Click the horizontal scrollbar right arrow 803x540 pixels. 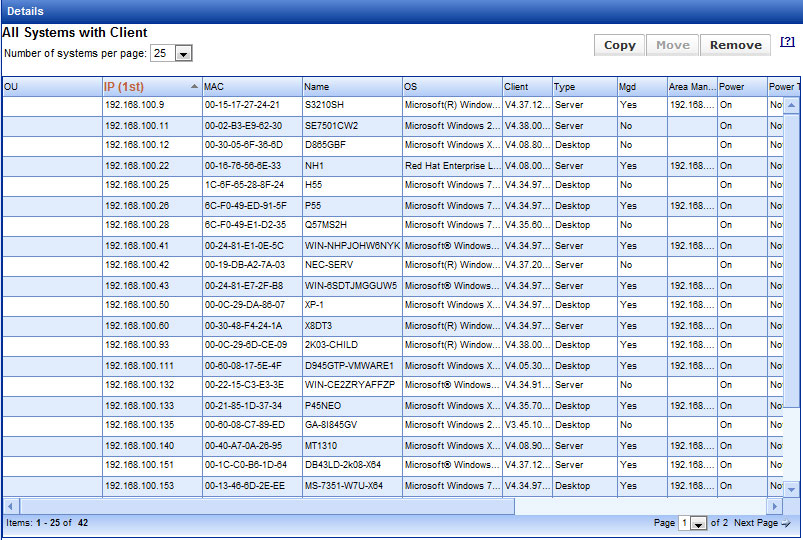click(x=774, y=507)
